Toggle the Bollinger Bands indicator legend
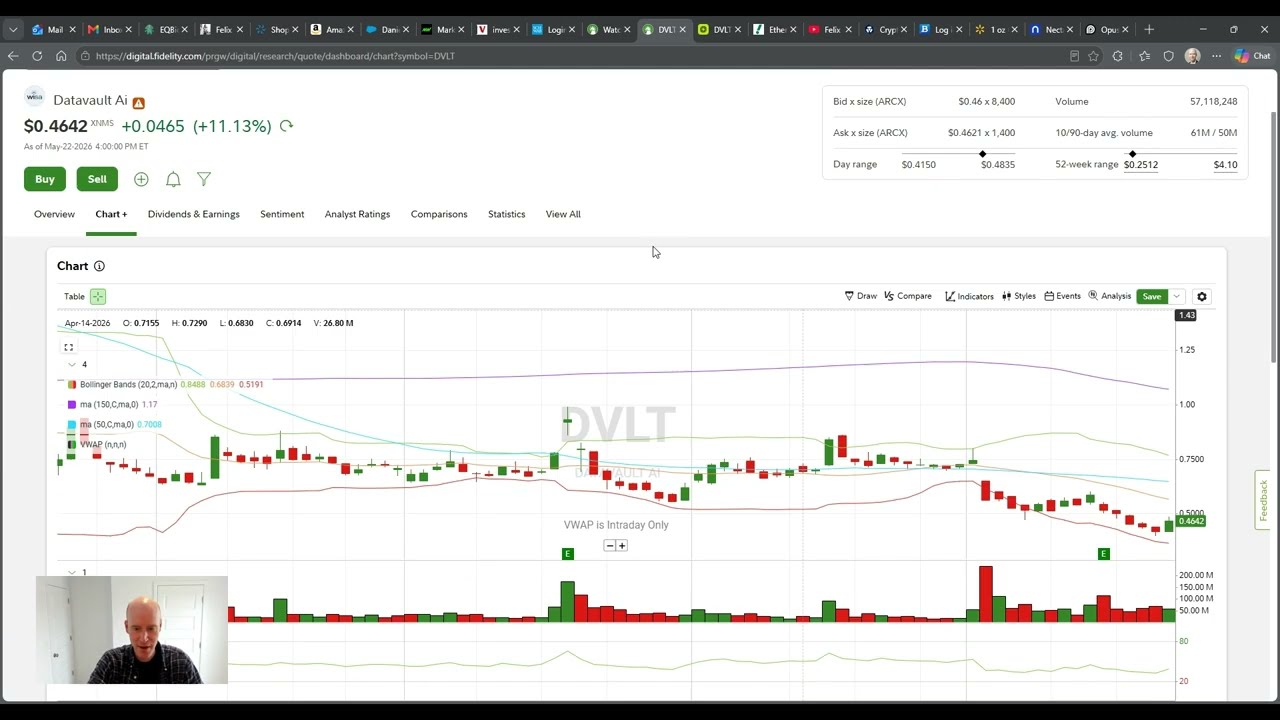 coord(128,384)
